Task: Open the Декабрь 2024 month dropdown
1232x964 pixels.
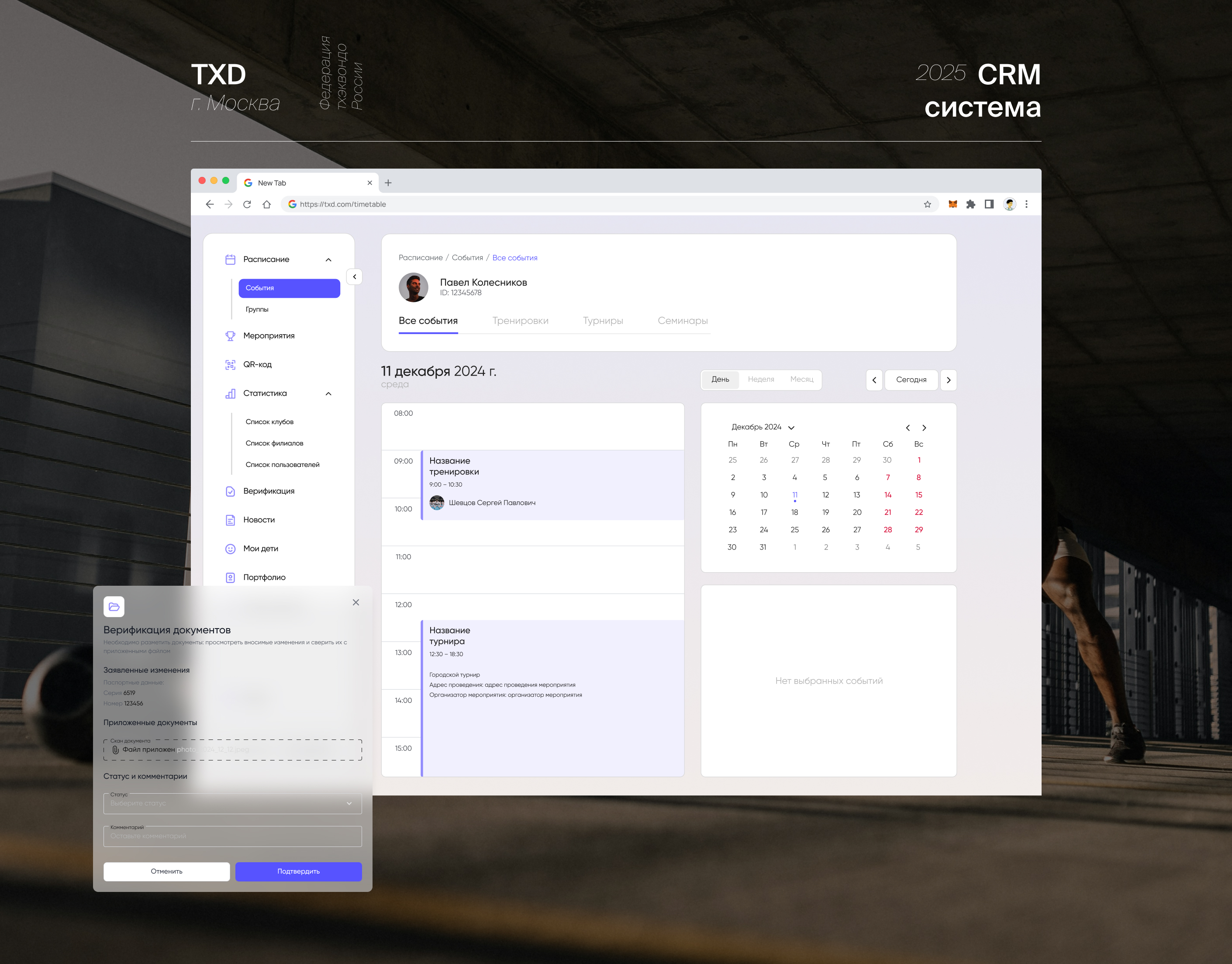Action: click(790, 427)
